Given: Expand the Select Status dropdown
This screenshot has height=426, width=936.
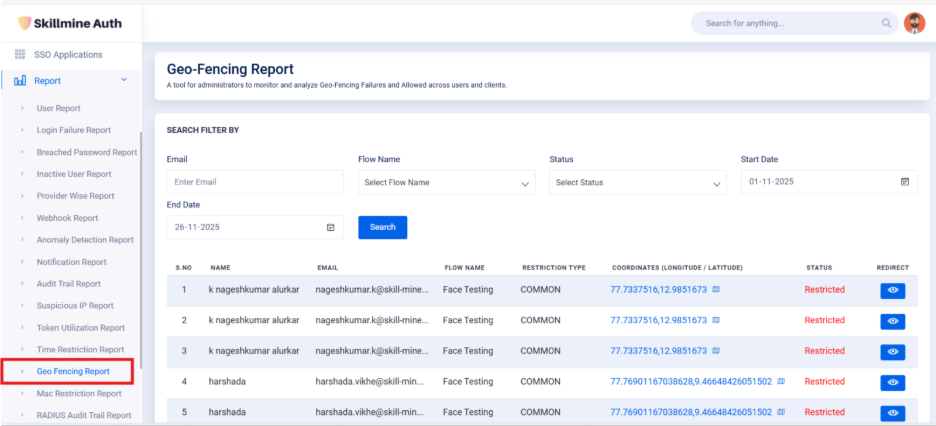Looking at the screenshot, I should pos(637,183).
